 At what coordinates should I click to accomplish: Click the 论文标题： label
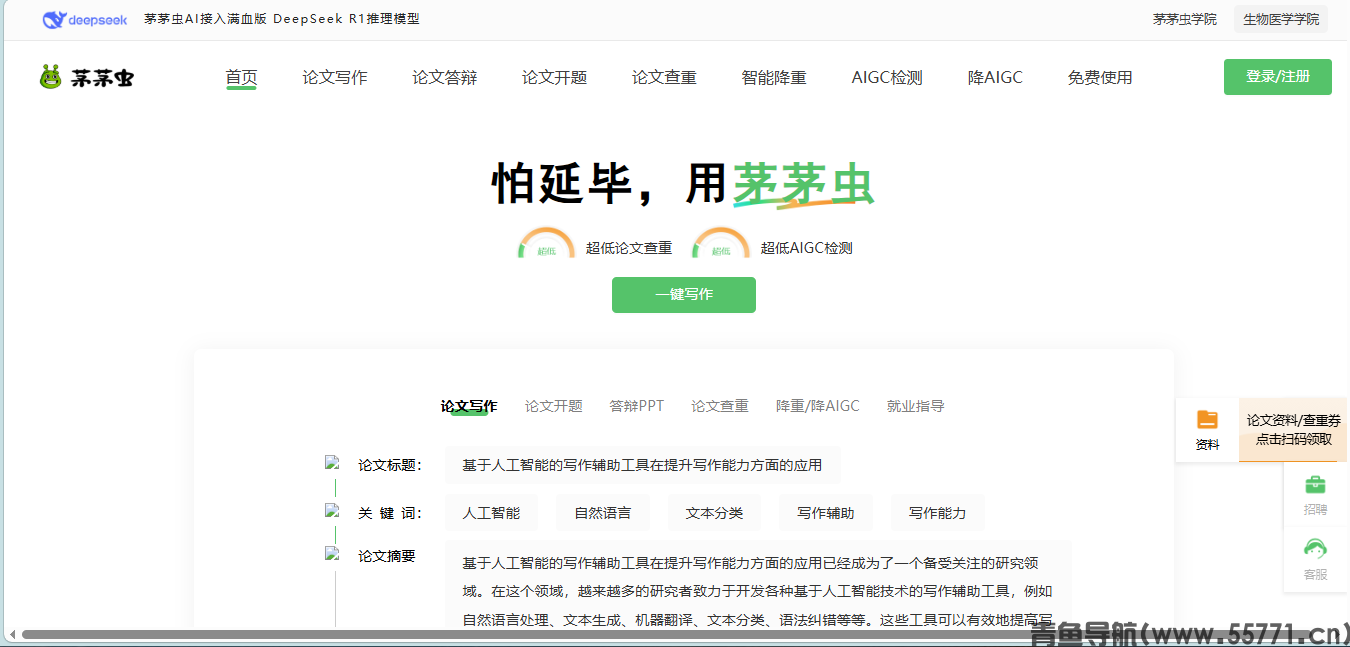coord(391,465)
